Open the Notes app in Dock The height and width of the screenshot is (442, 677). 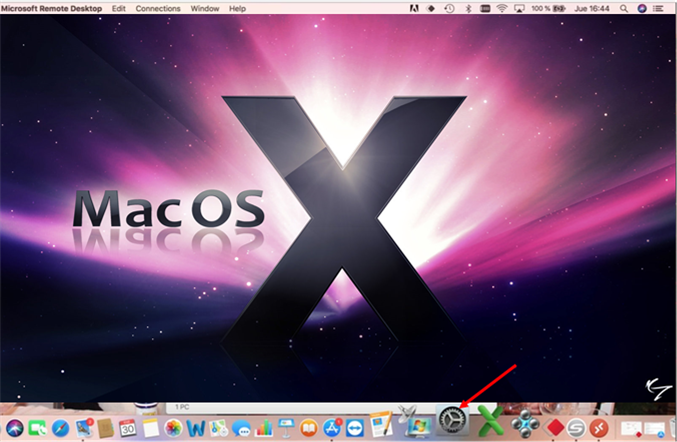click(x=151, y=428)
